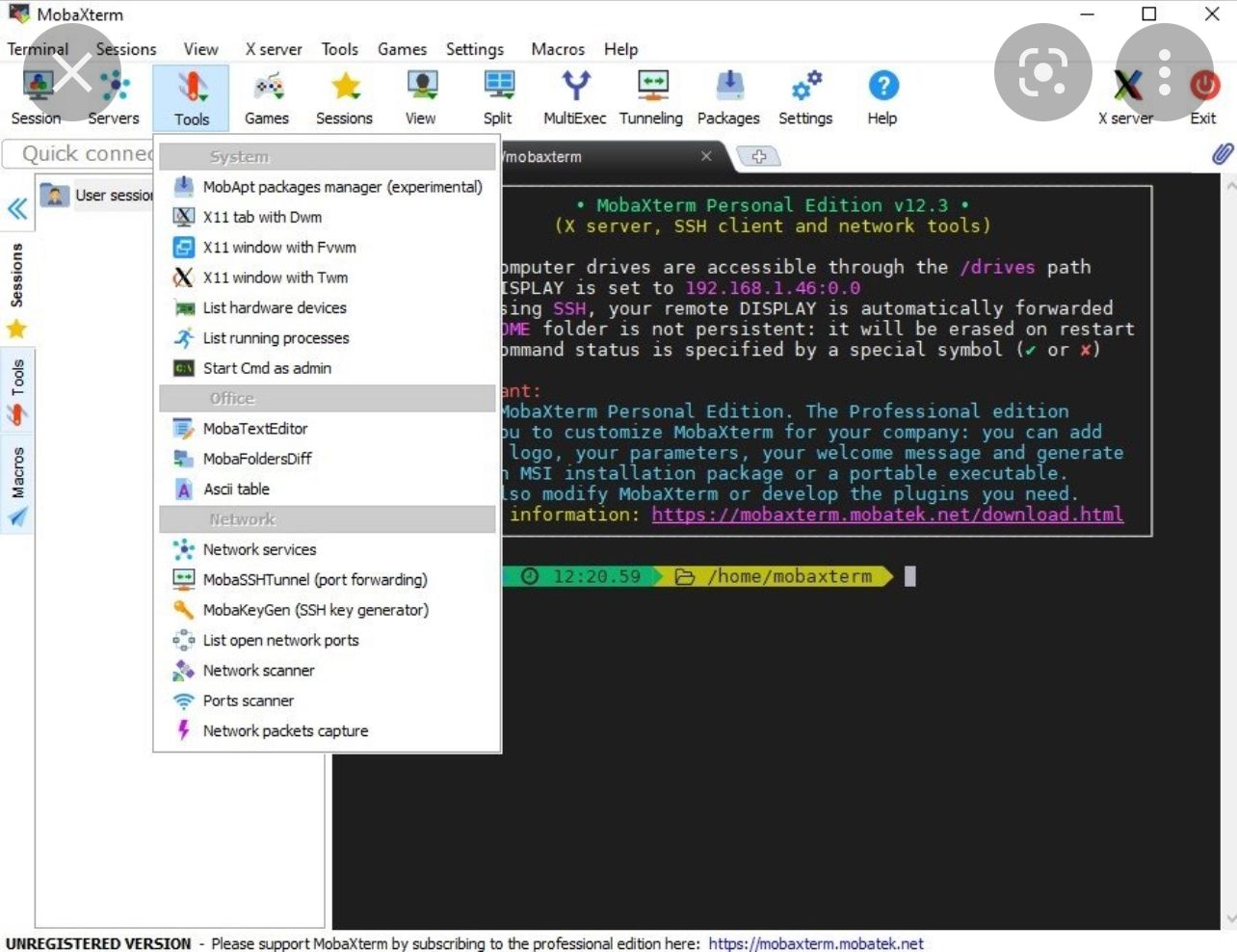Viewport: 1237px width, 952px height.
Task: Click the Servers toolbar icon
Action: coord(113,95)
